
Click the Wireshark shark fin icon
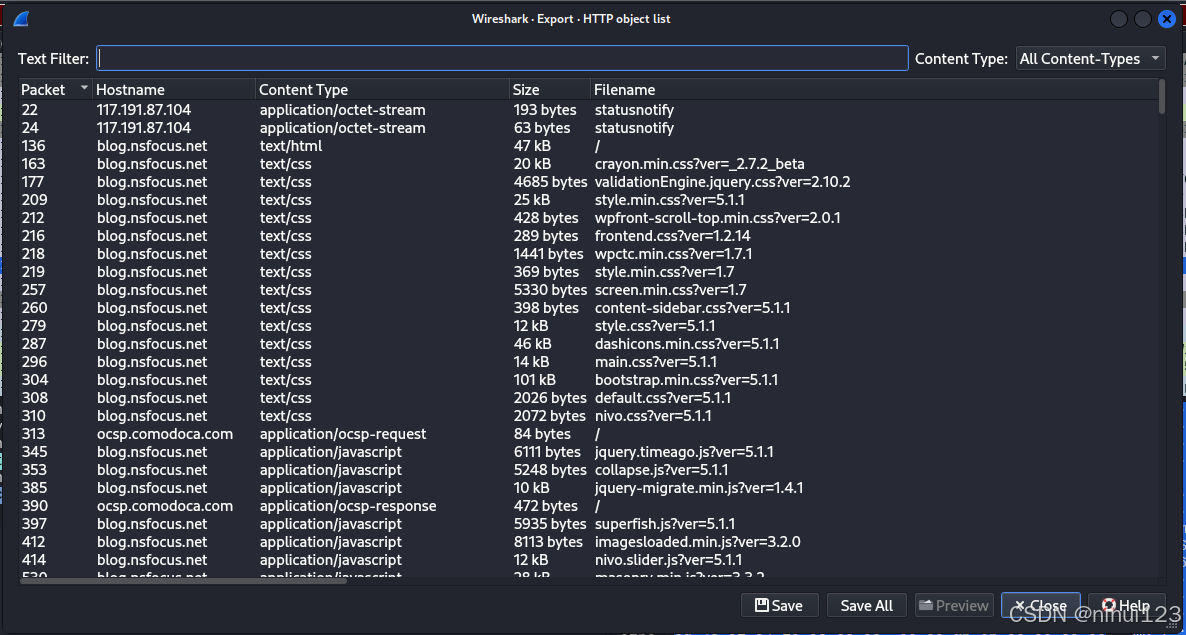point(20,19)
